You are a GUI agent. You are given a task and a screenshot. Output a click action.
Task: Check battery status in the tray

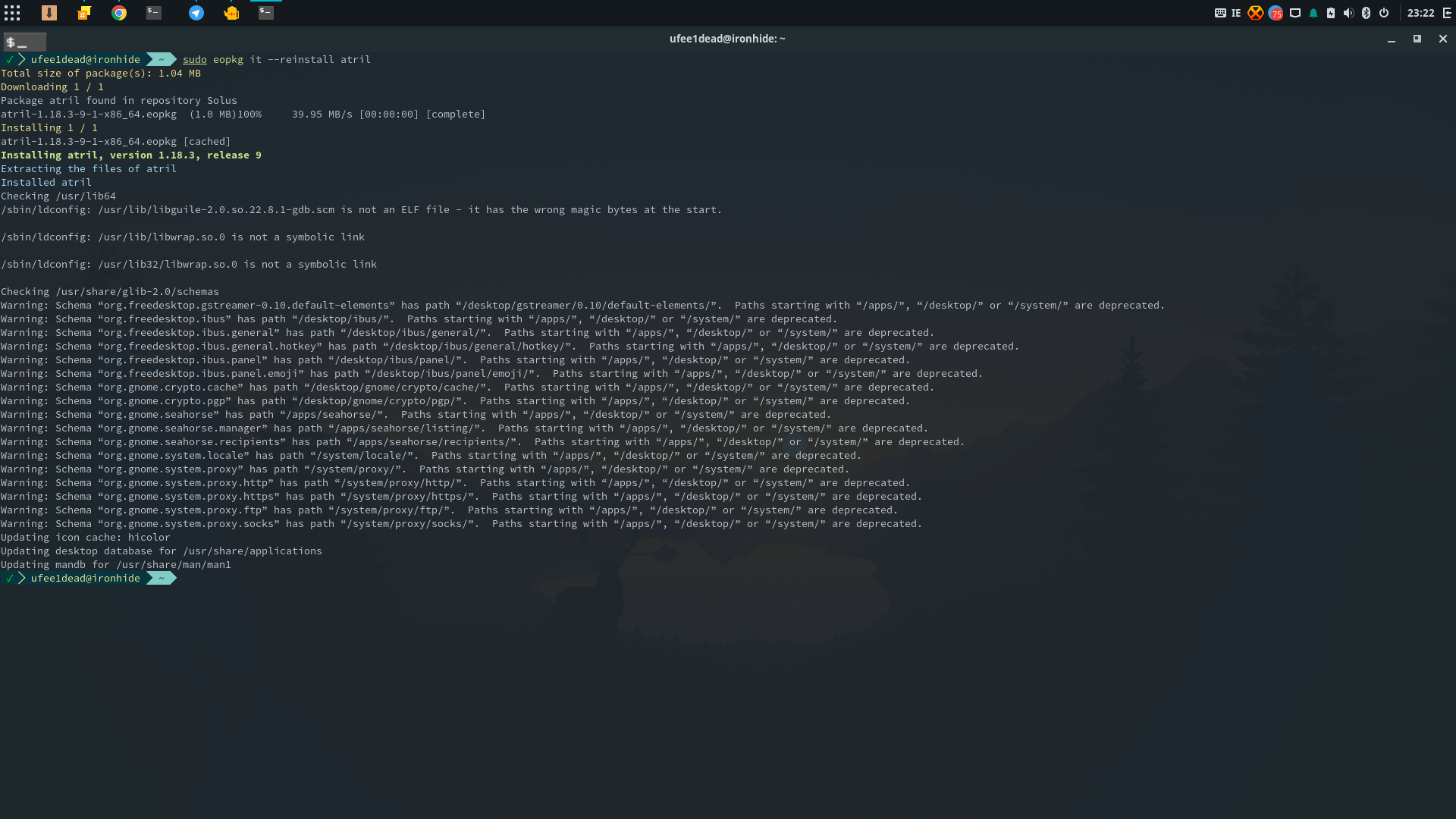pyautogui.click(x=1331, y=13)
